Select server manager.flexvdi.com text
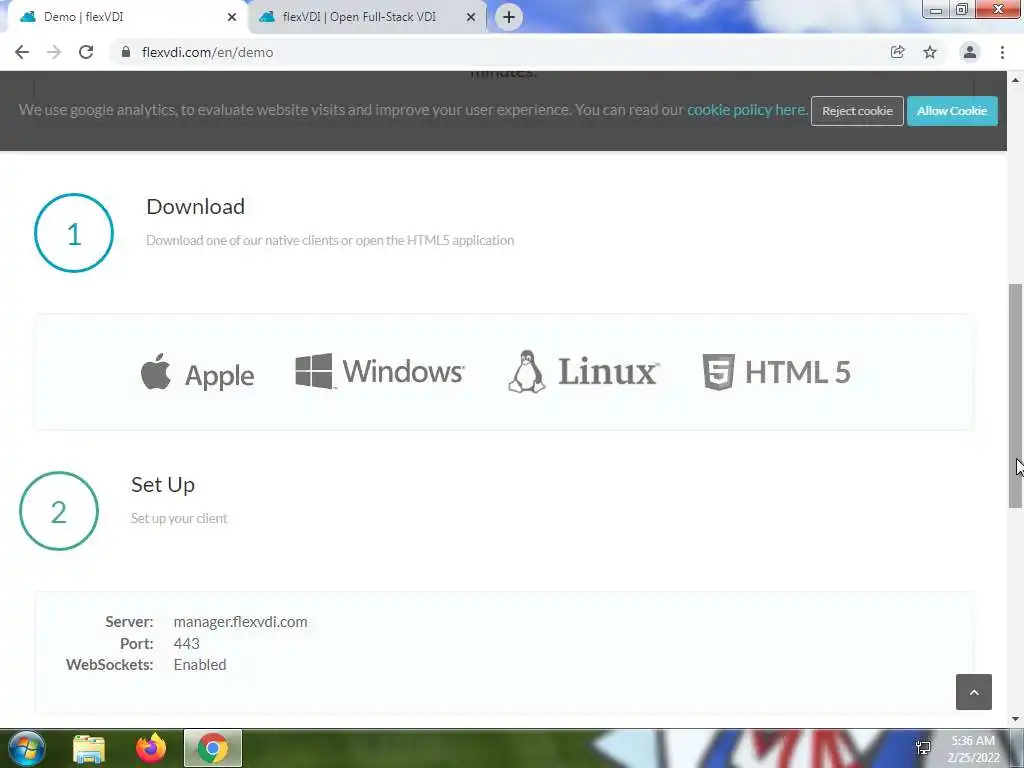 pos(240,622)
